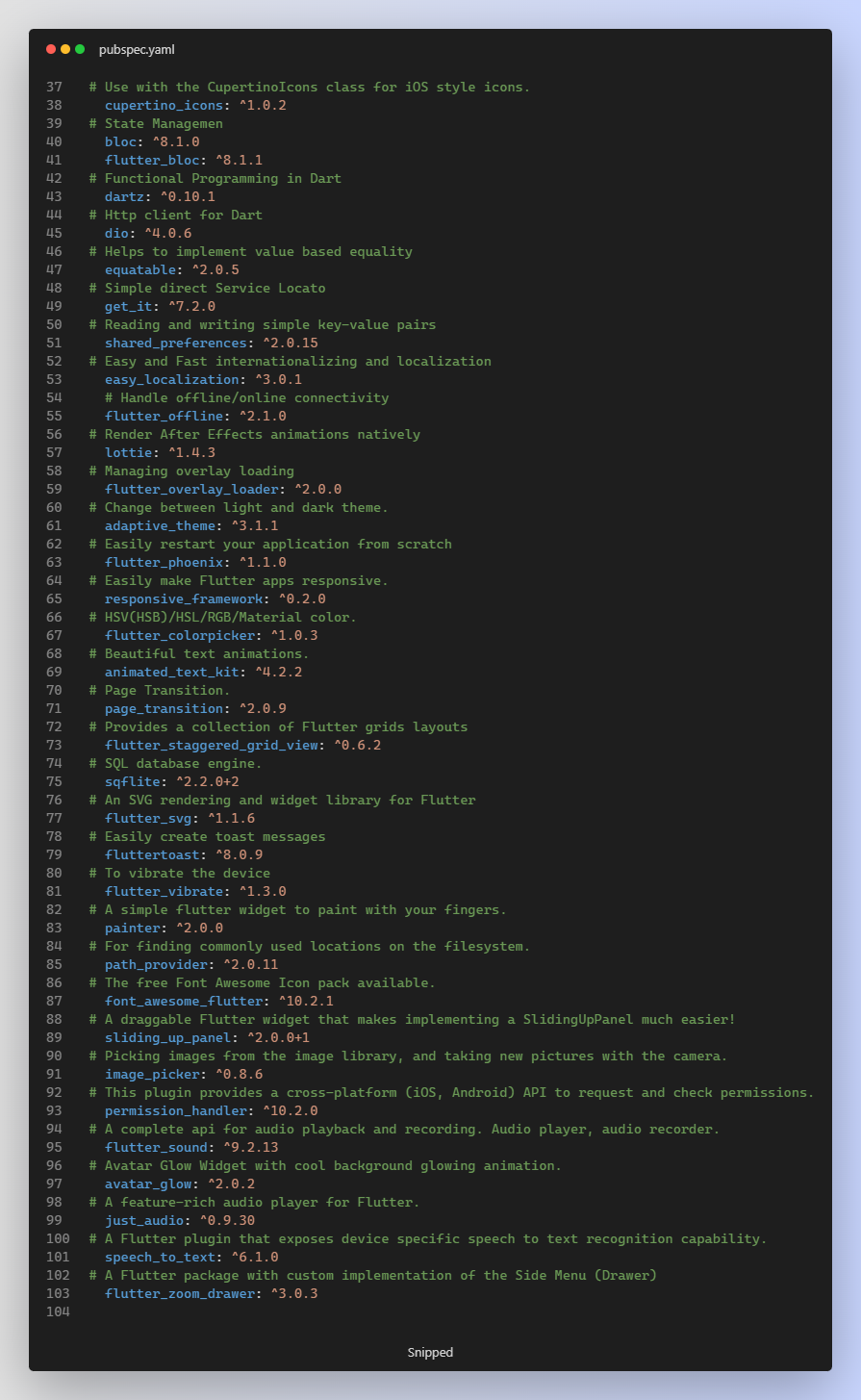The width and height of the screenshot is (861, 1400).
Task: Click animated_text_kit dependency key
Action: pos(172,672)
